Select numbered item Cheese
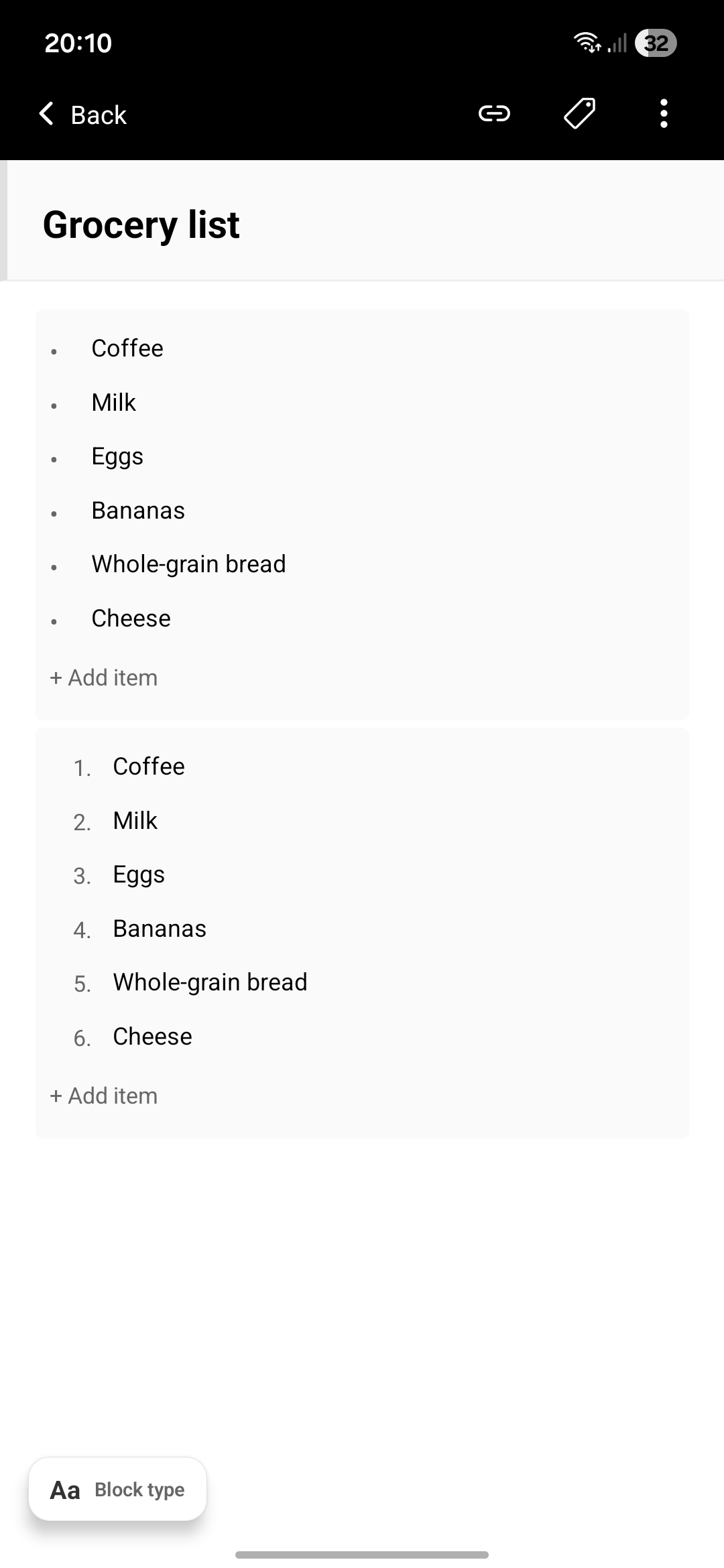Image resolution: width=724 pixels, height=1568 pixels. coord(152,1037)
